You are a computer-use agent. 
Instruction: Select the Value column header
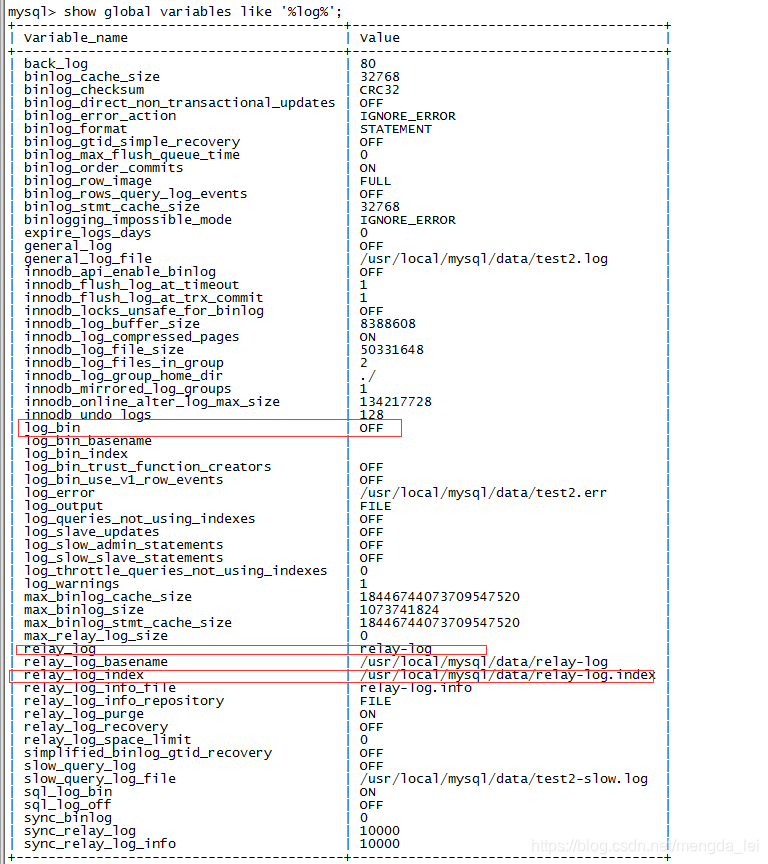(380, 38)
